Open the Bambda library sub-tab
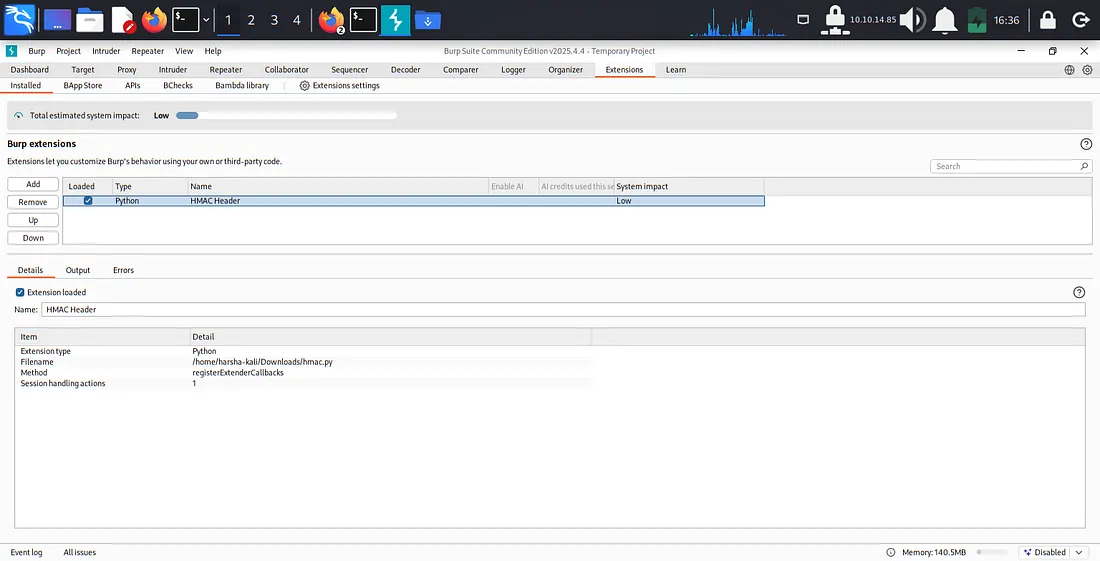Viewport: 1100px width, 561px height. click(242, 86)
